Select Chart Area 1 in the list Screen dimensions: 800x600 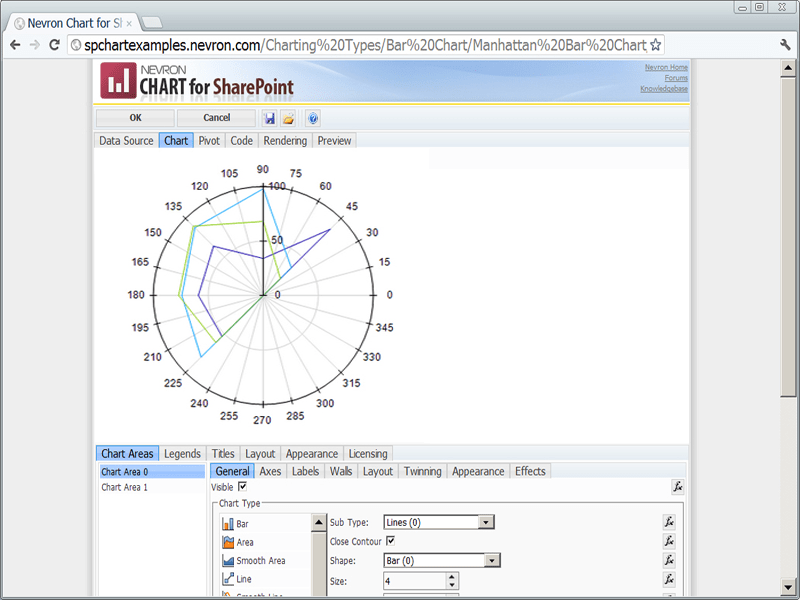pos(125,488)
